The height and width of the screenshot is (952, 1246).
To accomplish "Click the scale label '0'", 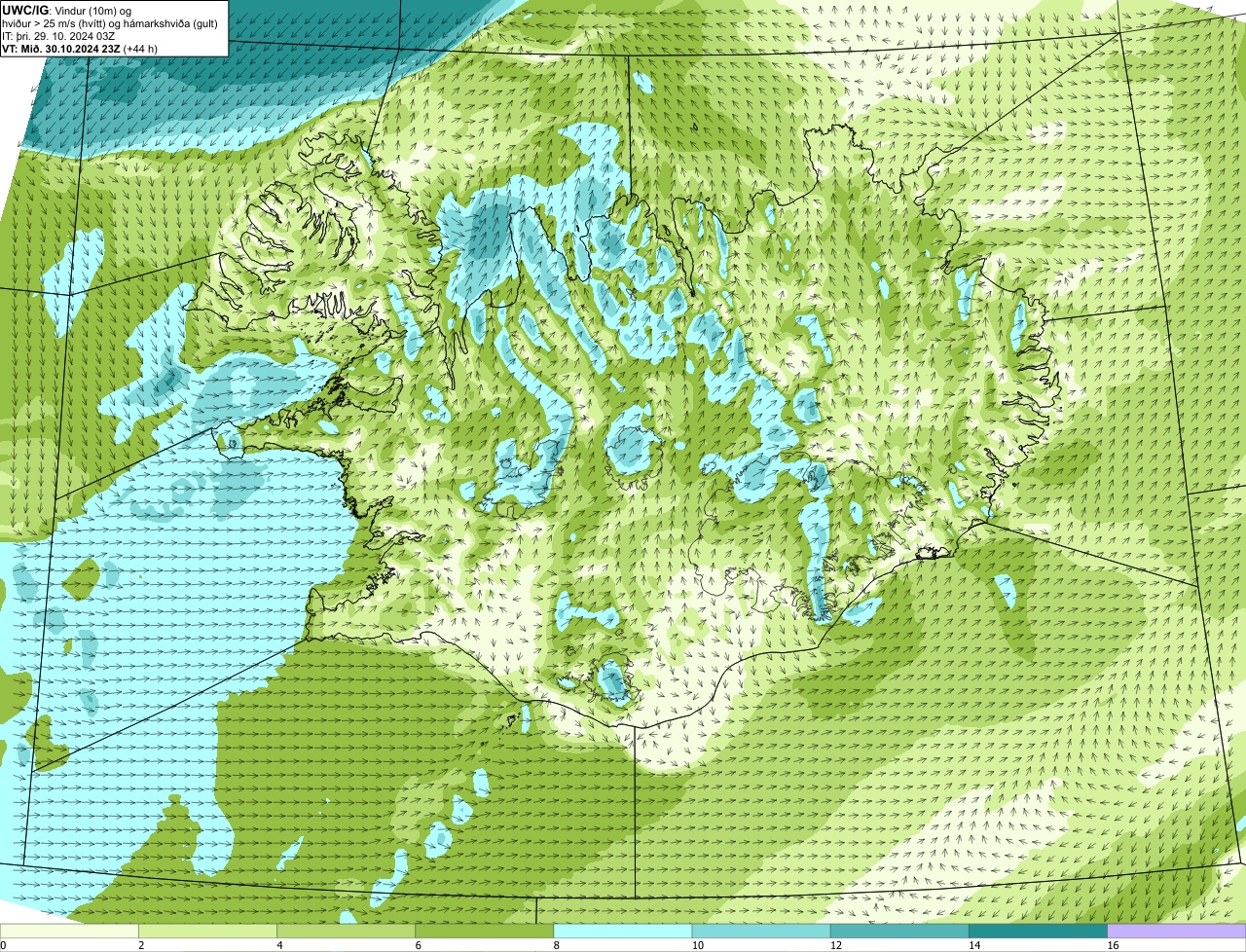I will tap(3, 945).
